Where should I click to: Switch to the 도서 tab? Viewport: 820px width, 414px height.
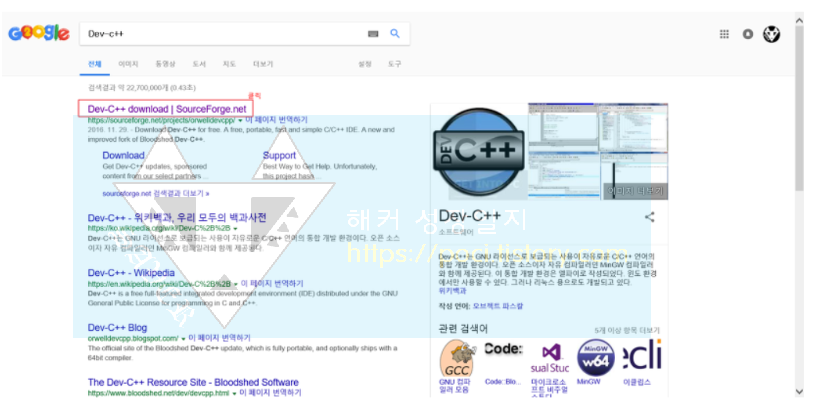tap(199, 64)
